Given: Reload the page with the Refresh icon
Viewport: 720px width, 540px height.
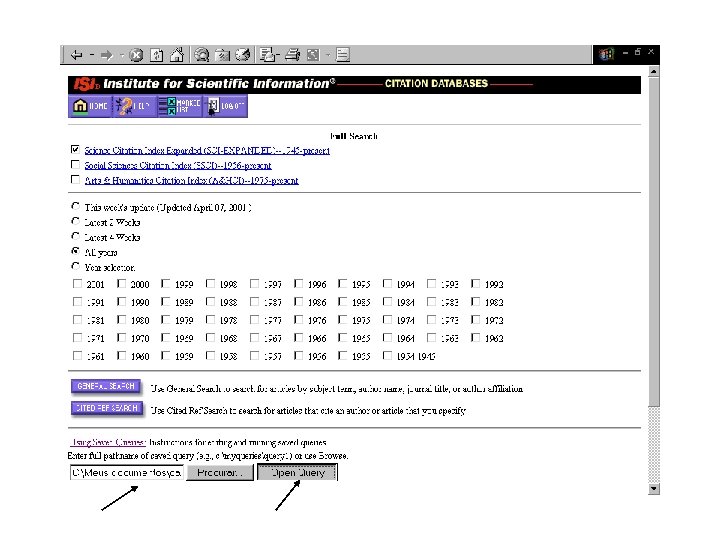Looking at the screenshot, I should click(x=157, y=55).
